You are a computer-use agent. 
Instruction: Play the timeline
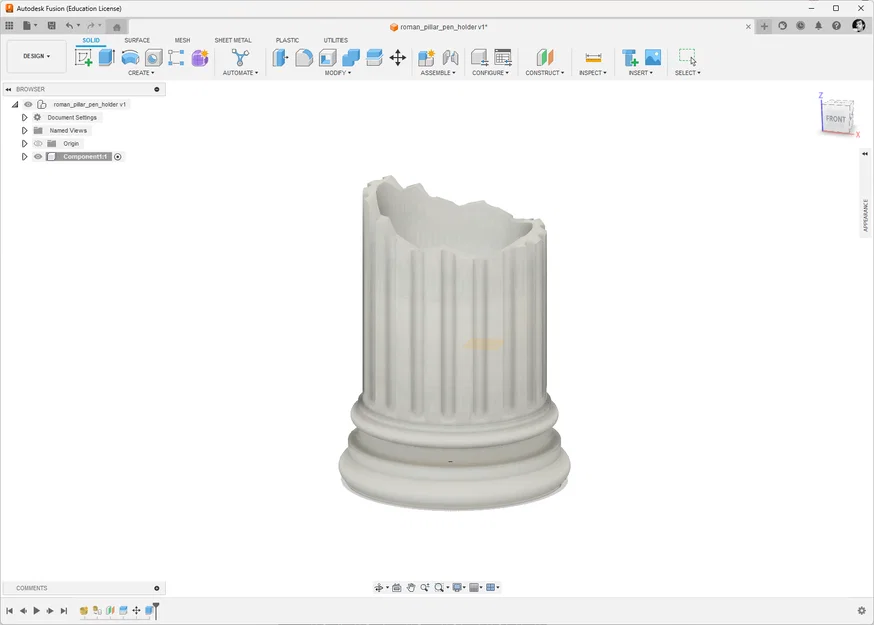pyautogui.click(x=36, y=611)
